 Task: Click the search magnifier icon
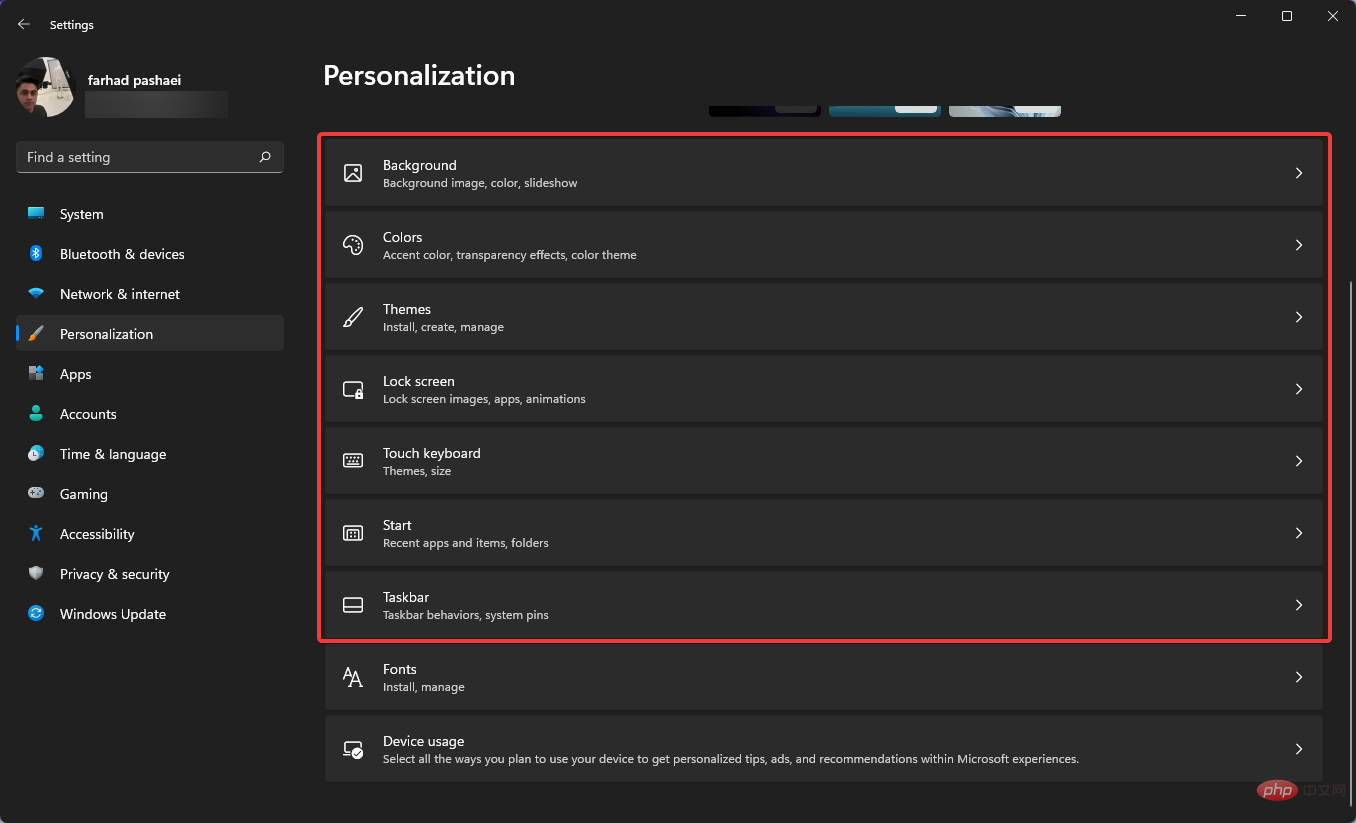[265, 157]
